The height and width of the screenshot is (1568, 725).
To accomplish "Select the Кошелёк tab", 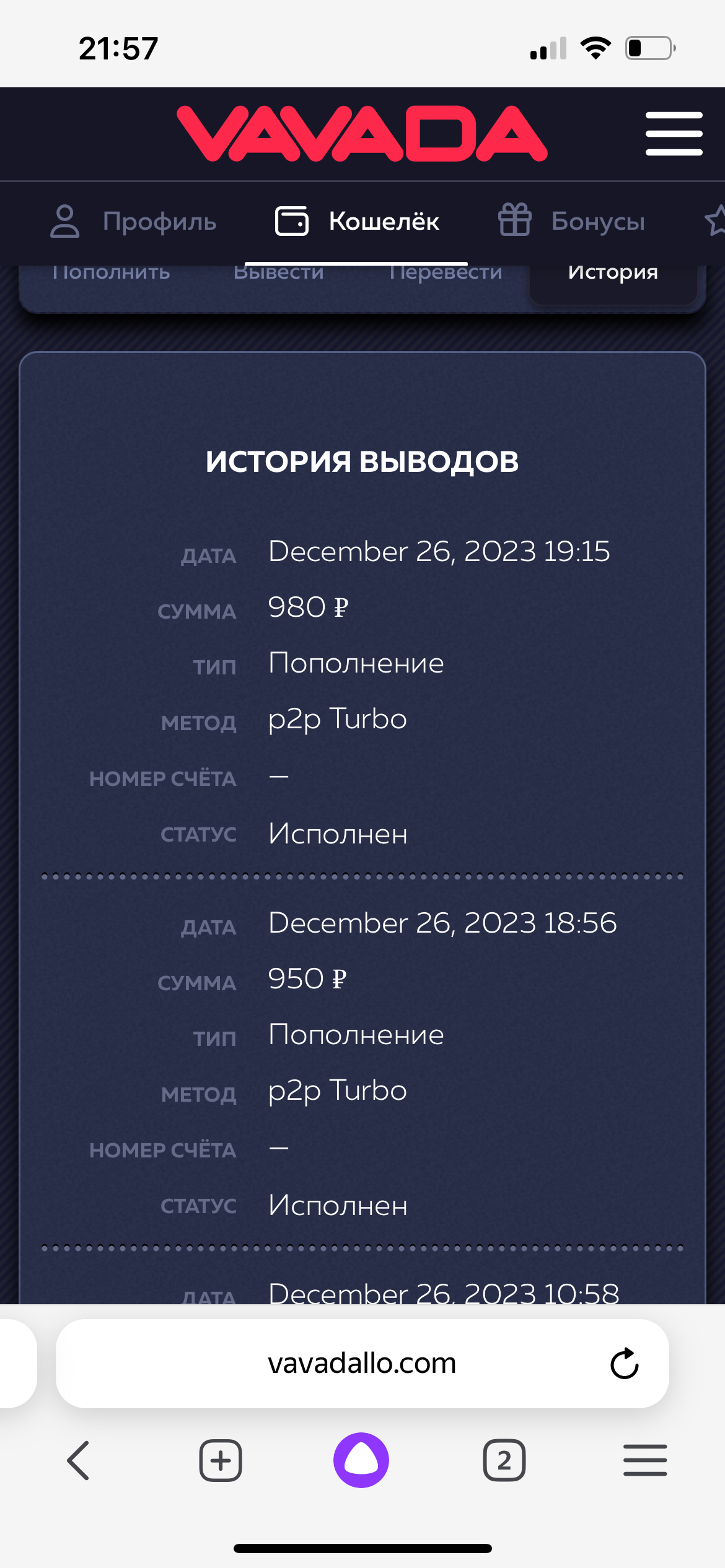I will [384, 221].
